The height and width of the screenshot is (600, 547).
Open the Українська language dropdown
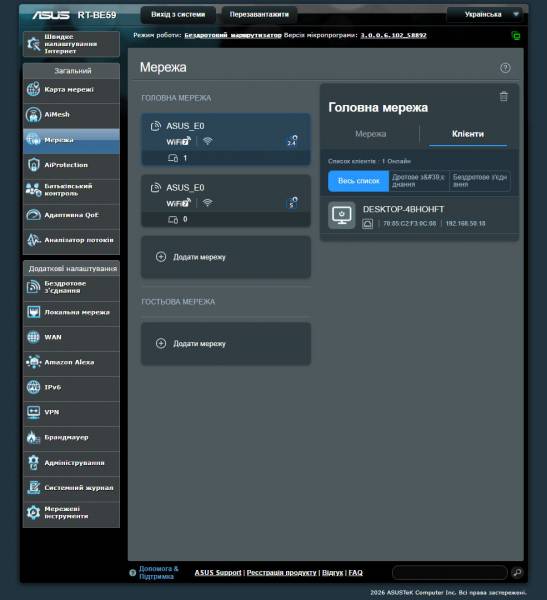point(487,15)
